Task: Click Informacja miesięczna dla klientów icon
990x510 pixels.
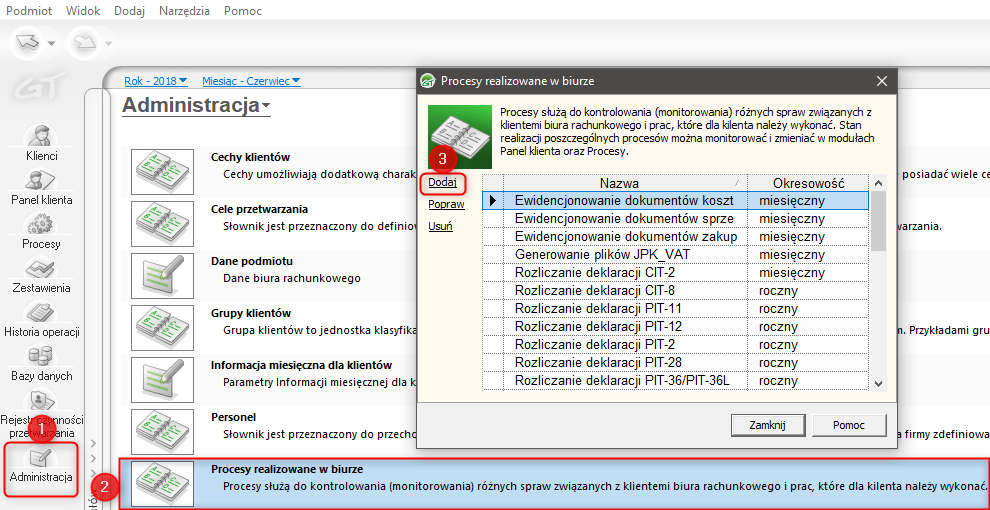Action: (162, 381)
